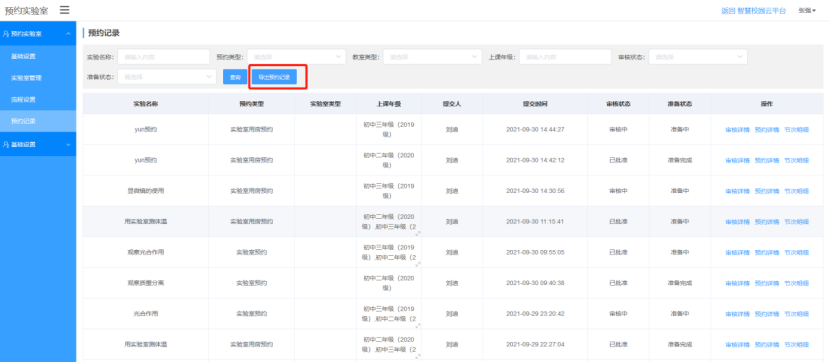The width and height of the screenshot is (830, 363).
Task: Expand grade cell icon in 22:27:04 row
Action: [x=418, y=356]
